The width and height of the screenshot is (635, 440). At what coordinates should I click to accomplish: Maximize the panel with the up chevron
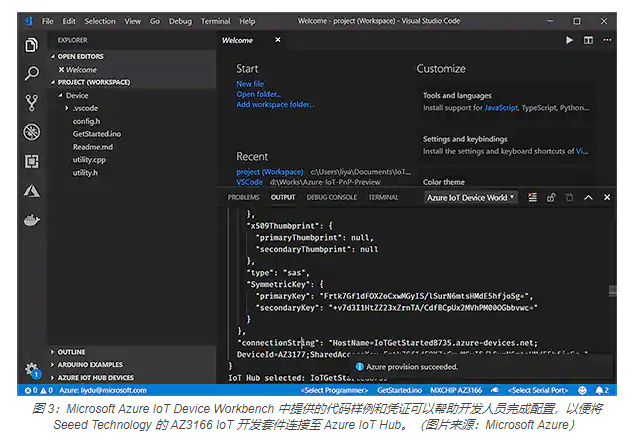588,197
